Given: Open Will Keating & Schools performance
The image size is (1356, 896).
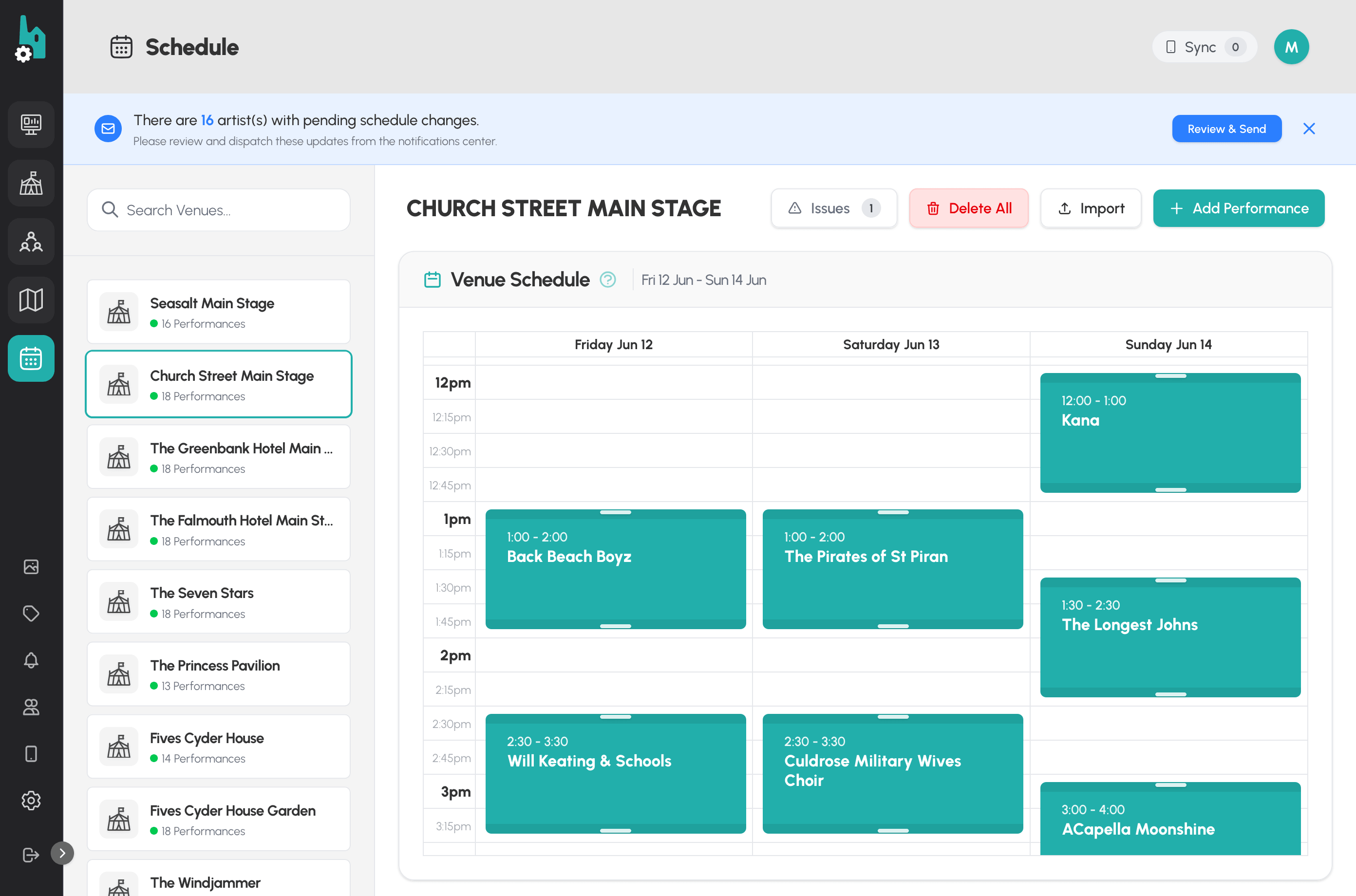Looking at the screenshot, I should pyautogui.click(x=616, y=774).
